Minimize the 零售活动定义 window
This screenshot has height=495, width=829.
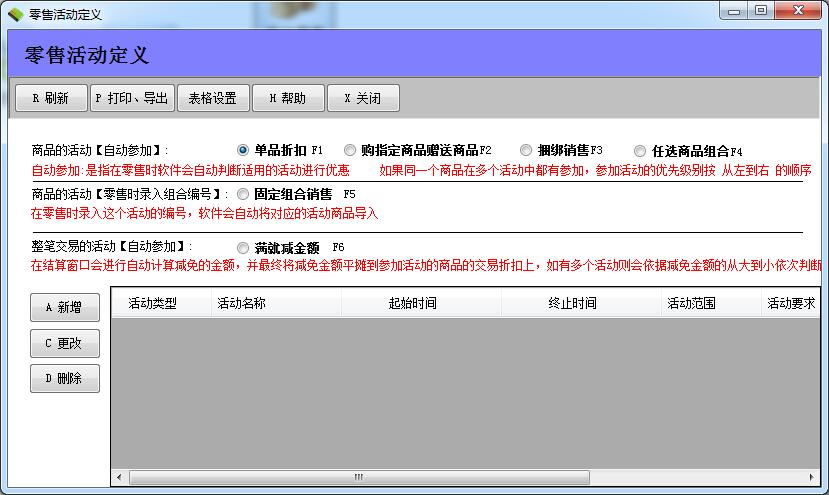point(734,11)
